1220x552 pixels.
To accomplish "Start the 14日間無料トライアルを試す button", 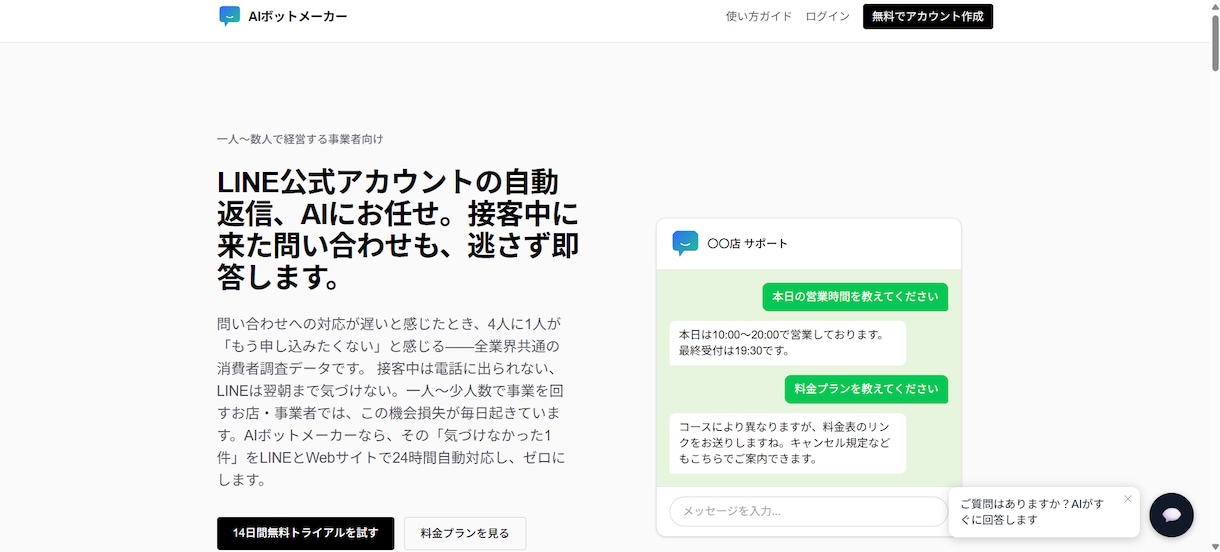I will [x=306, y=533].
